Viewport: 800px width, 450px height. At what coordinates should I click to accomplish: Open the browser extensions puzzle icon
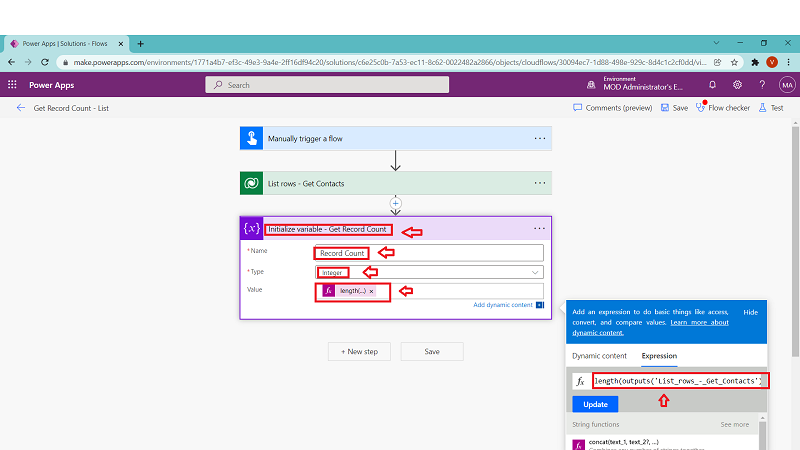(755, 62)
